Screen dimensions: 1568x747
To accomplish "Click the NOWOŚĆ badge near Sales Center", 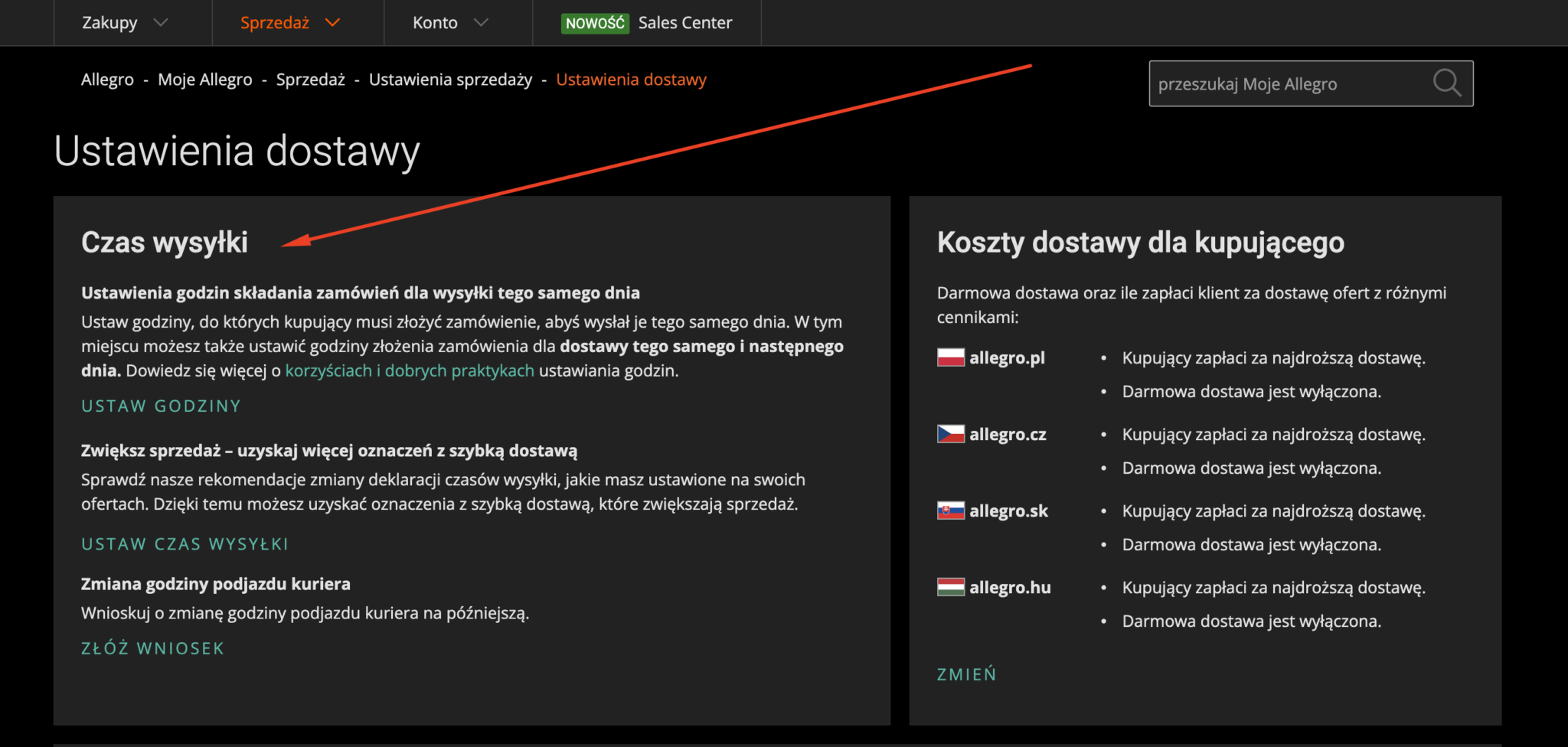I will (x=595, y=23).
